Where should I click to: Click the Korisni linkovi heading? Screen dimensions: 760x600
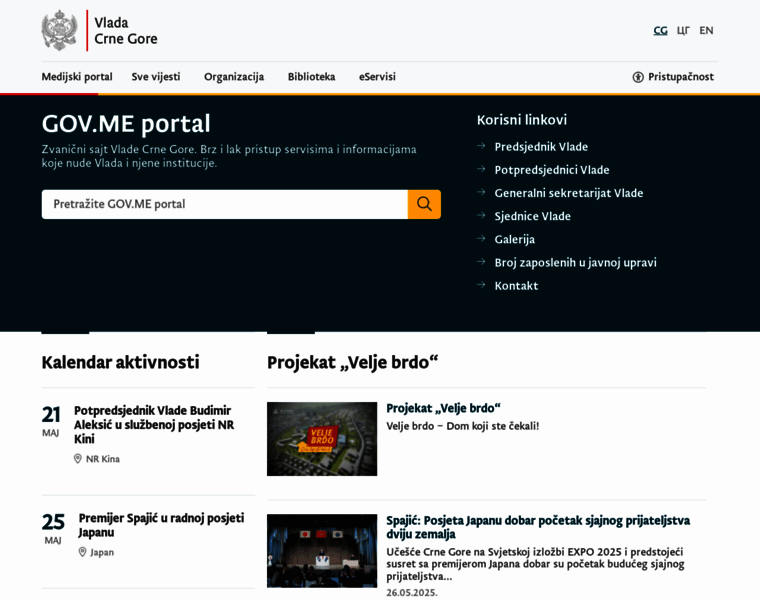pos(522,120)
